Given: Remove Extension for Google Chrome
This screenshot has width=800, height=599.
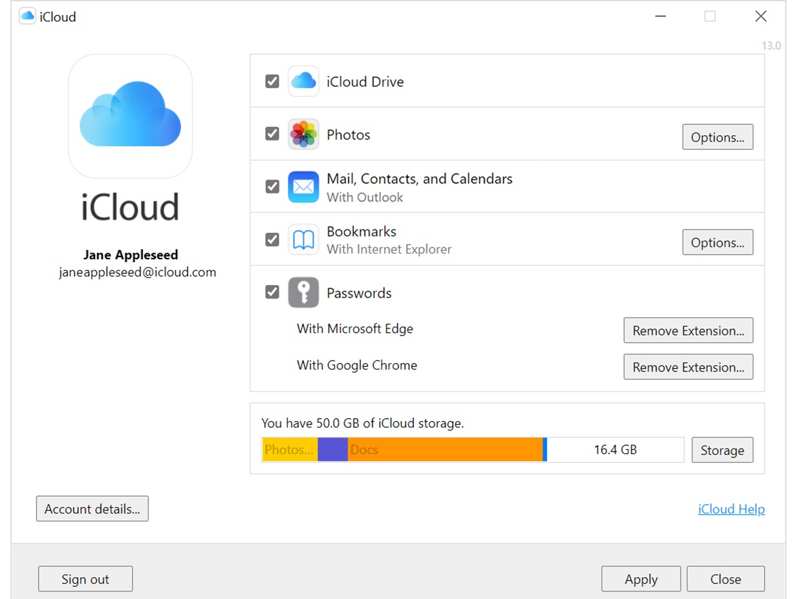Looking at the screenshot, I should click(688, 367).
